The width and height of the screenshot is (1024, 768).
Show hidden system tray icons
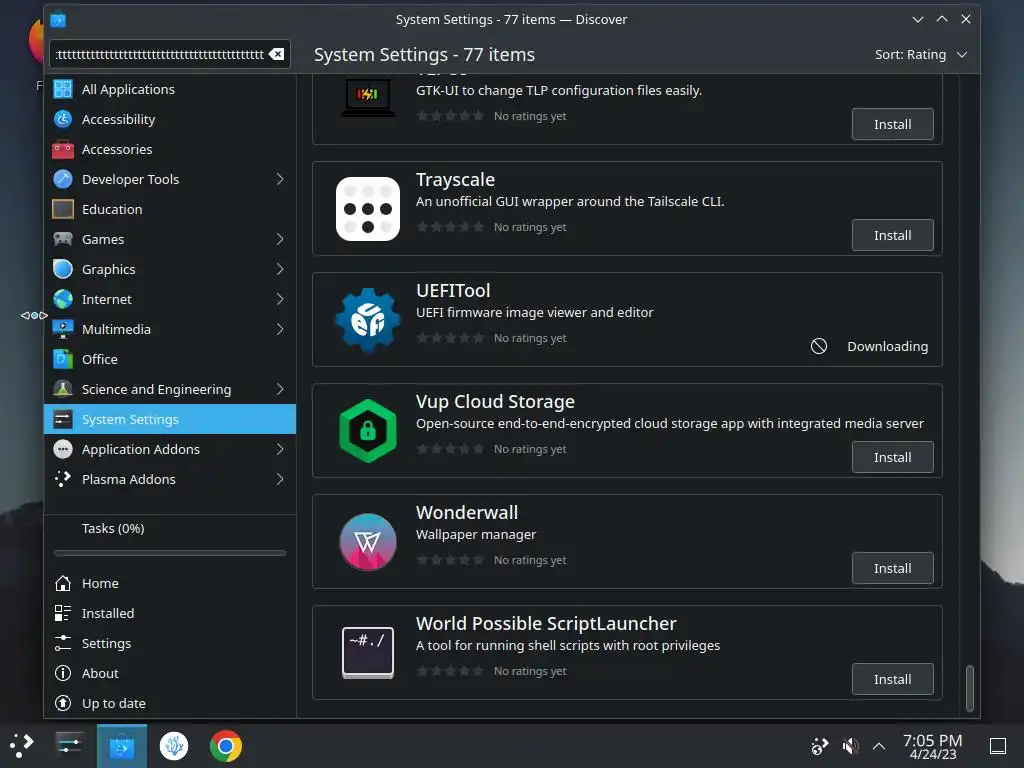tap(879, 746)
